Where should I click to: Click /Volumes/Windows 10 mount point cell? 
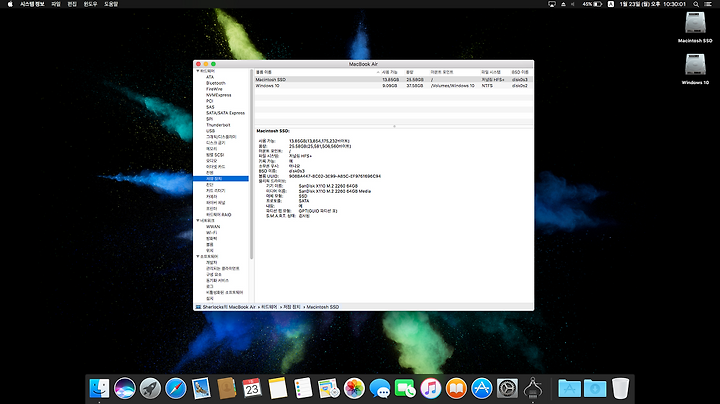pyautogui.click(x=453, y=85)
